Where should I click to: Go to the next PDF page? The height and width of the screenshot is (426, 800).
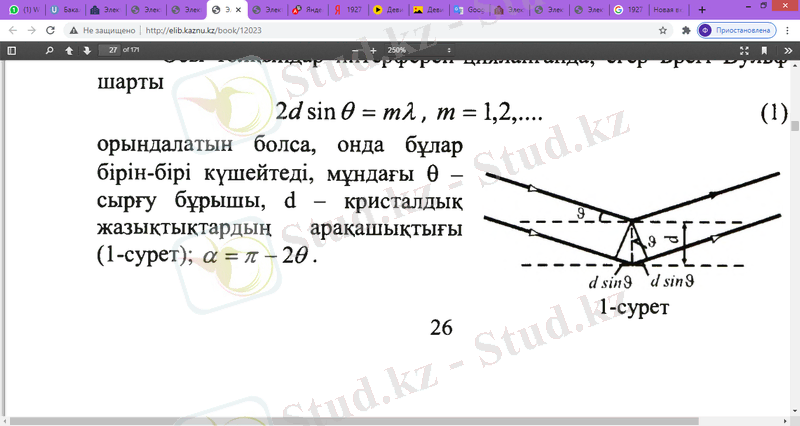pyautogui.click(x=86, y=49)
